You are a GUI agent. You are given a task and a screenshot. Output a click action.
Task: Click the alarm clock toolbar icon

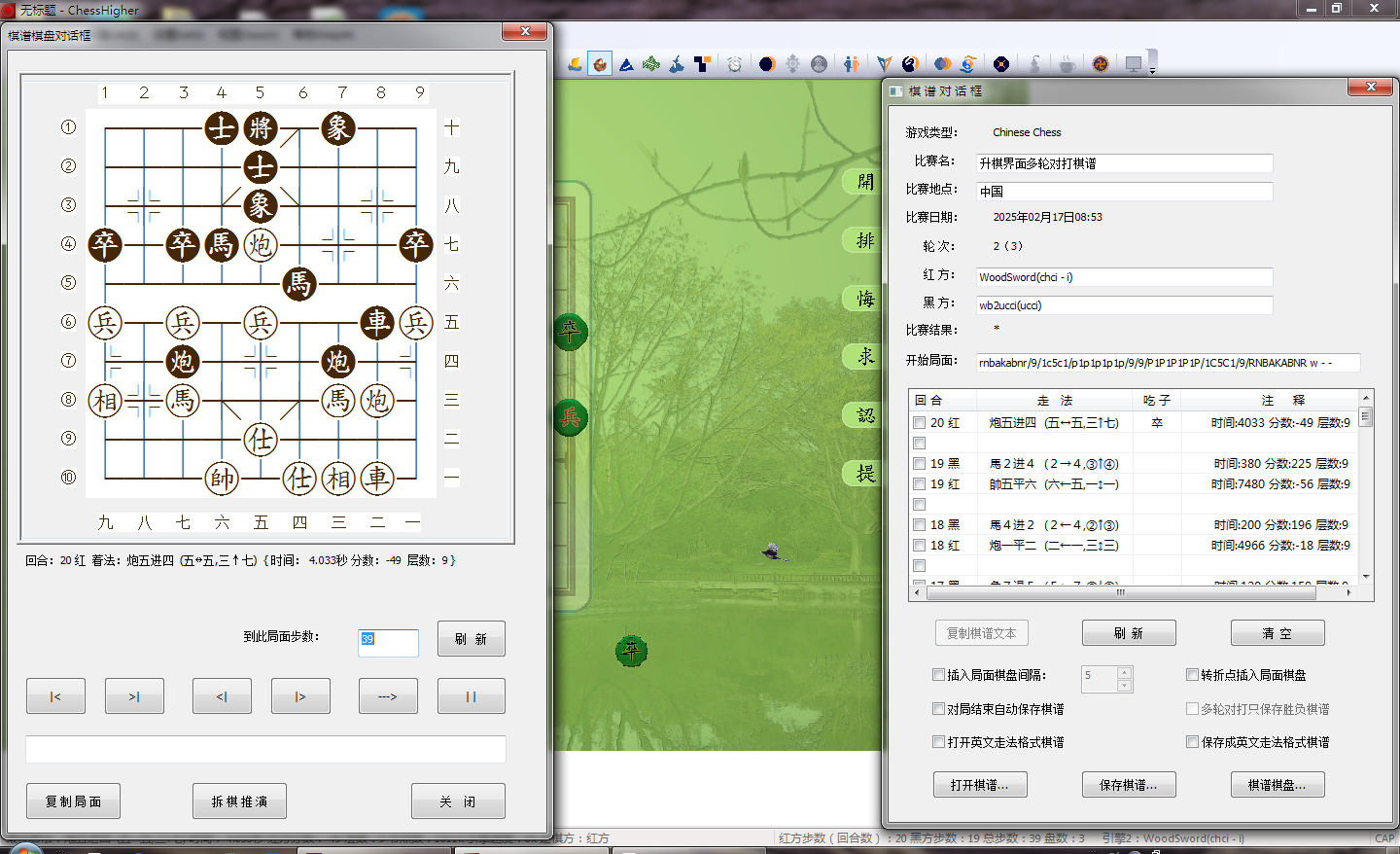(735, 64)
